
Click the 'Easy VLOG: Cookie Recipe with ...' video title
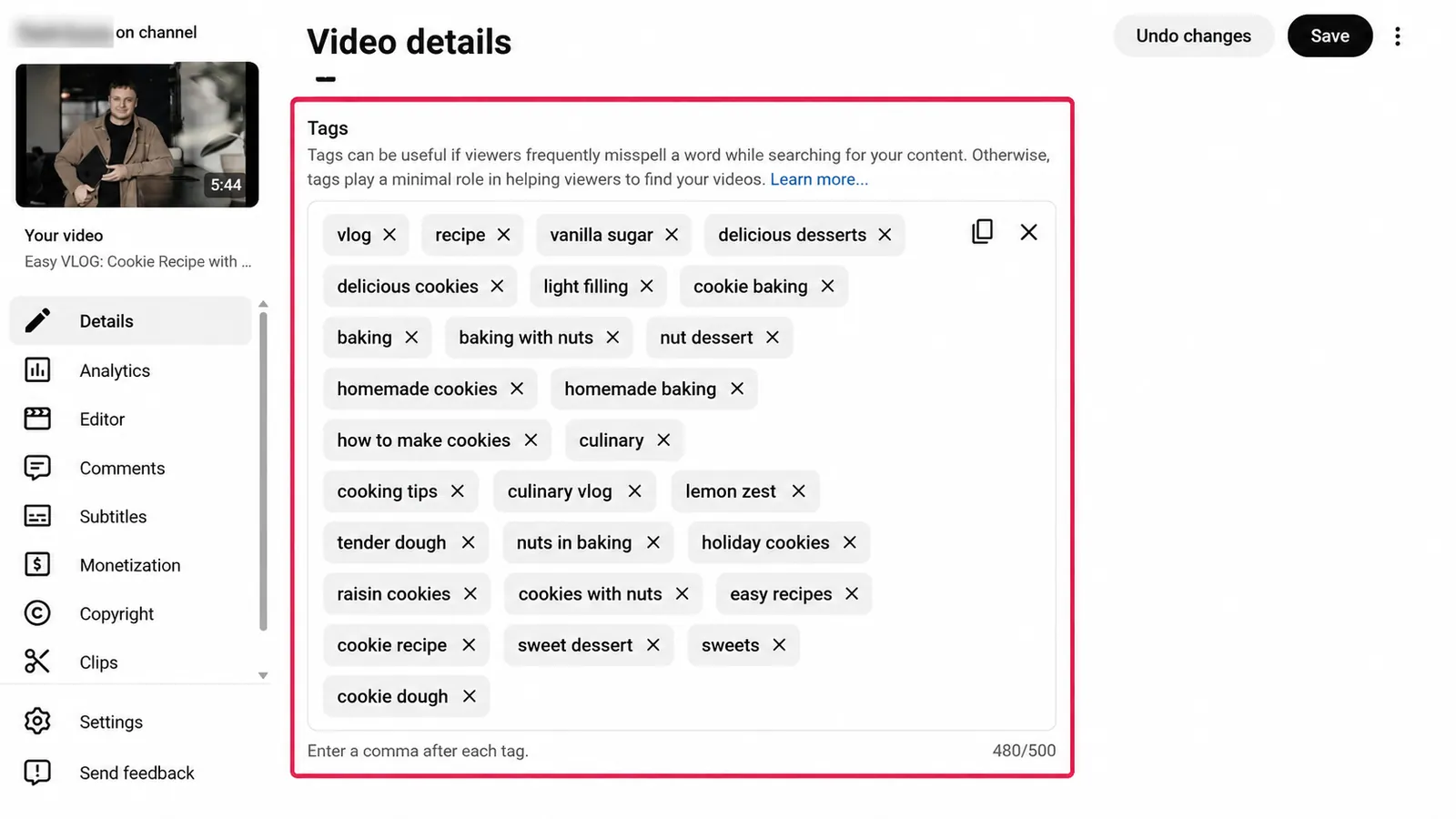137,261
